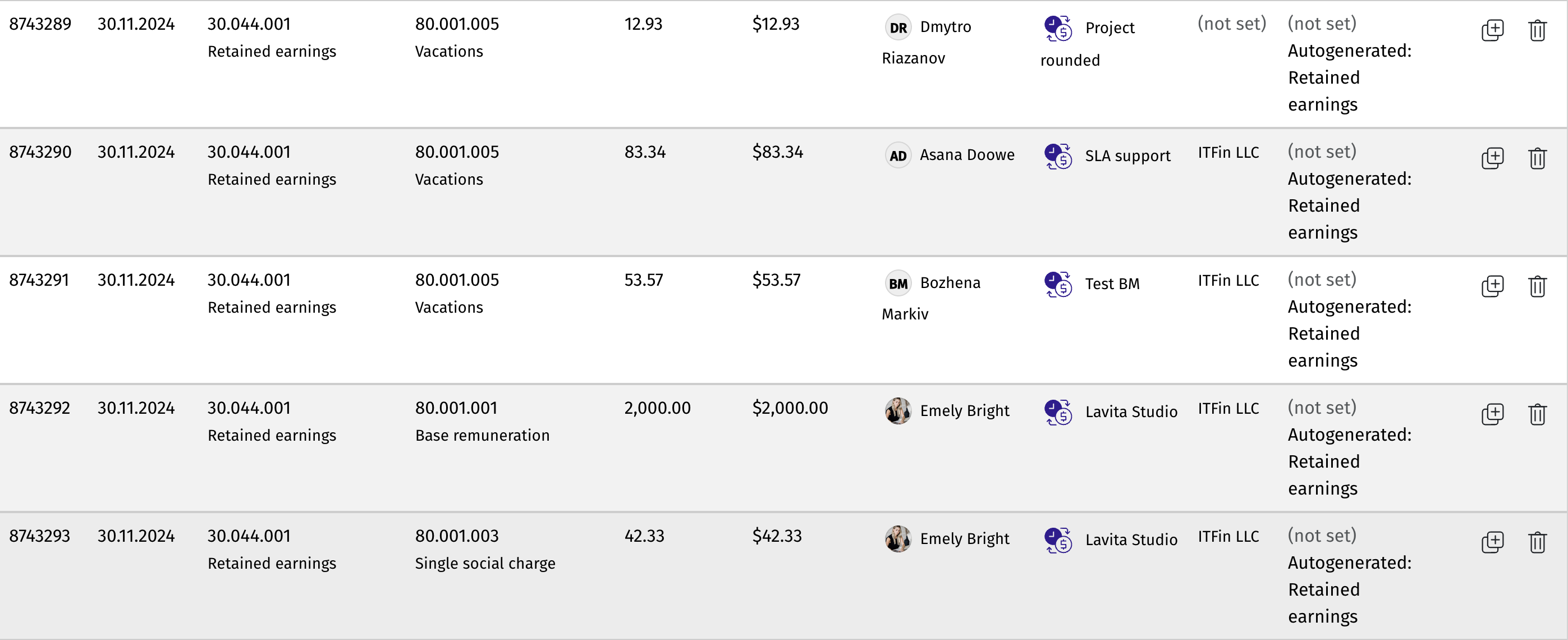Click the $2,000.00 amount cell
The height and width of the screenshot is (640, 1568).
click(790, 408)
